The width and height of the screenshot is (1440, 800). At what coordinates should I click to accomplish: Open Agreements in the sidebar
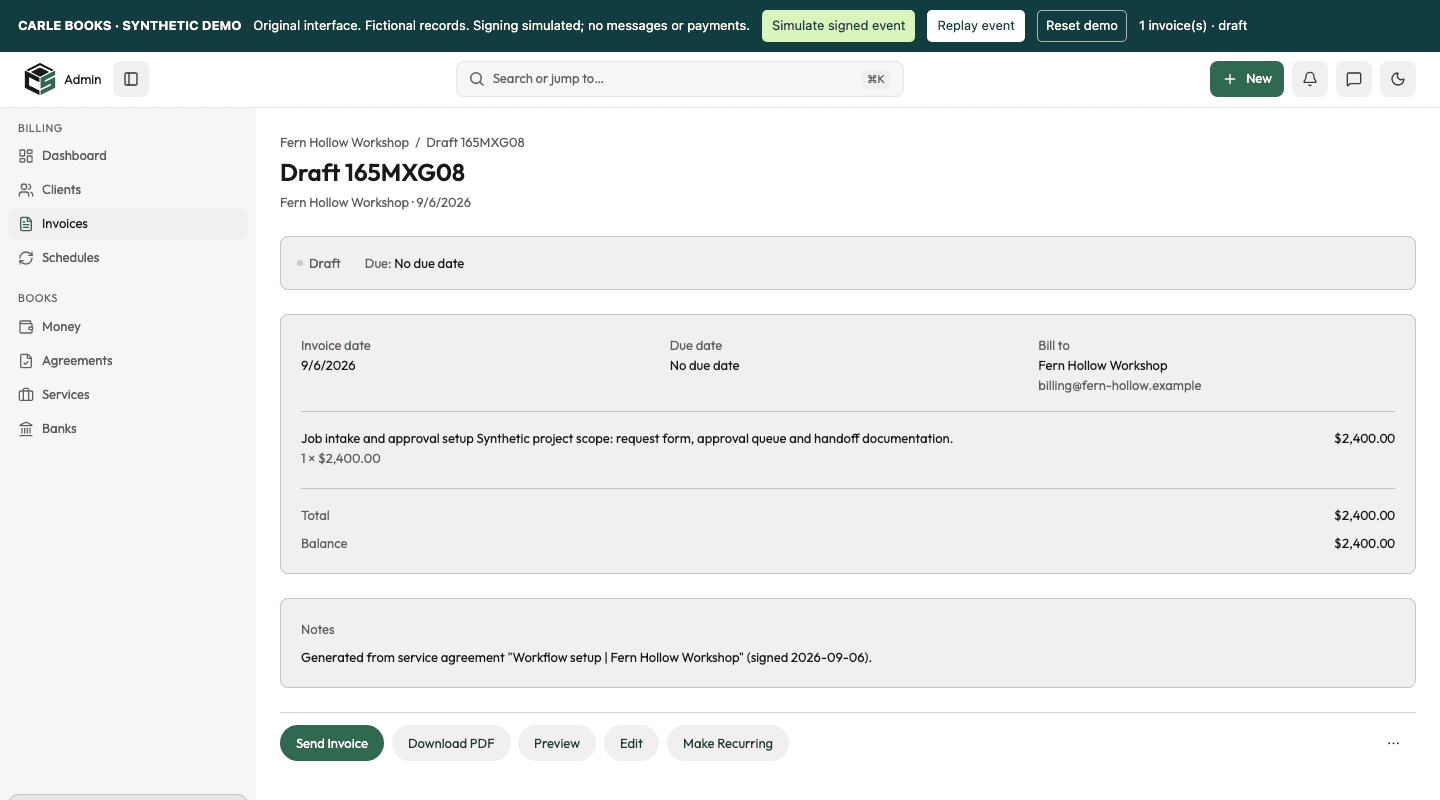pyautogui.click(x=128, y=361)
